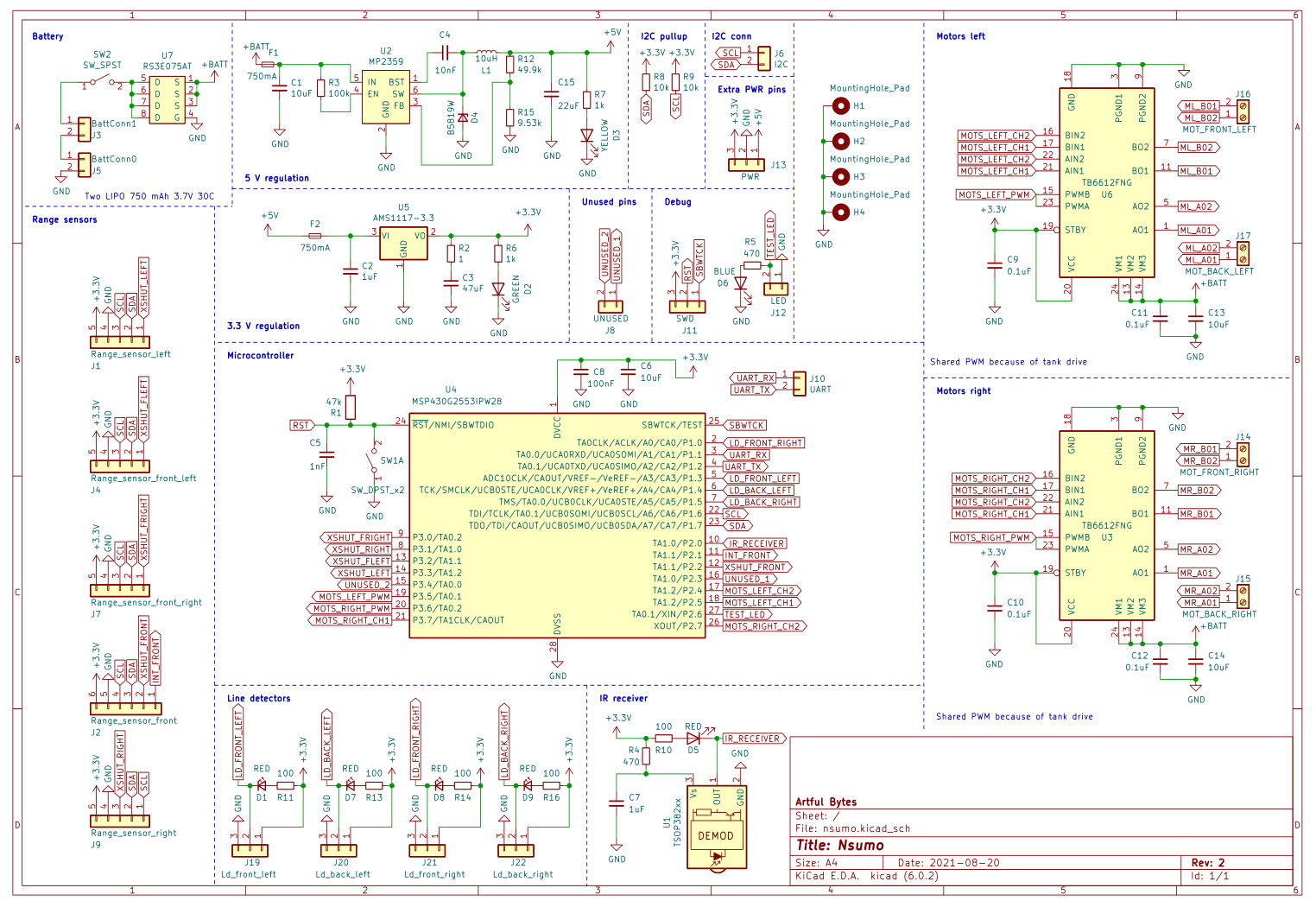This screenshot has width=1316, height=907.
Task: Click the "Battery" section title
Action: coord(47,36)
